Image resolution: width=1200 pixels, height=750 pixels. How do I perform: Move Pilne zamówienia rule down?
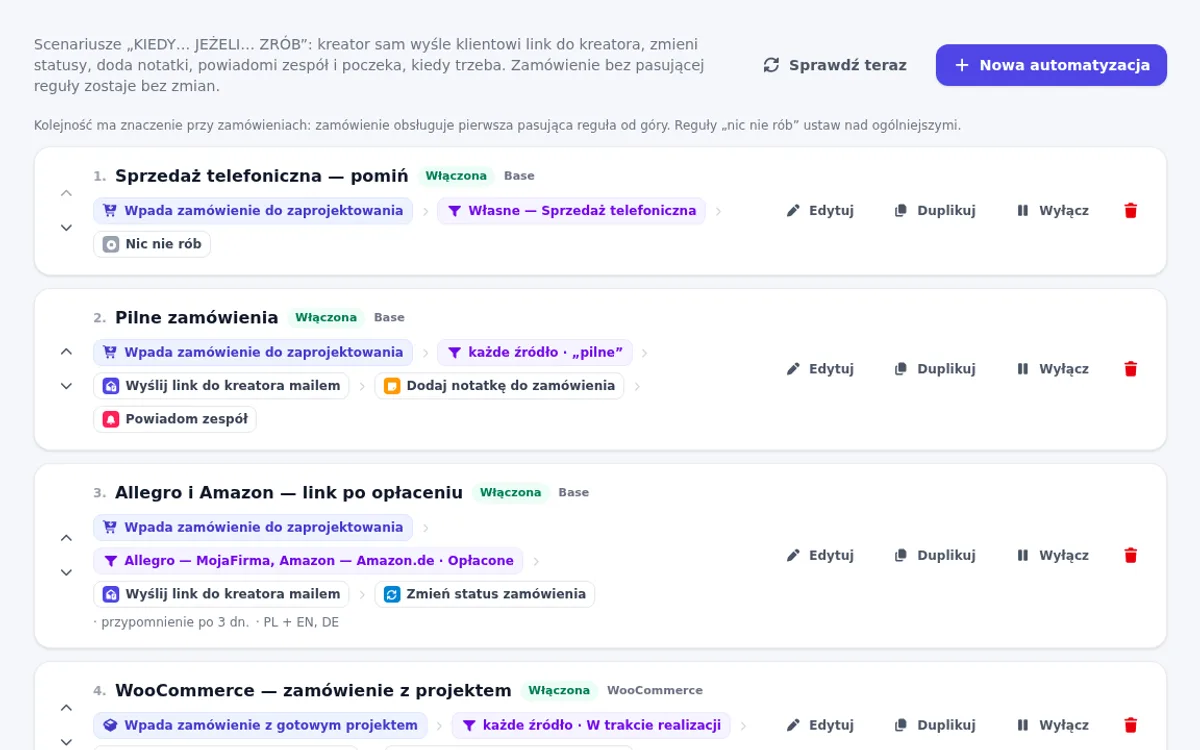click(x=66, y=386)
